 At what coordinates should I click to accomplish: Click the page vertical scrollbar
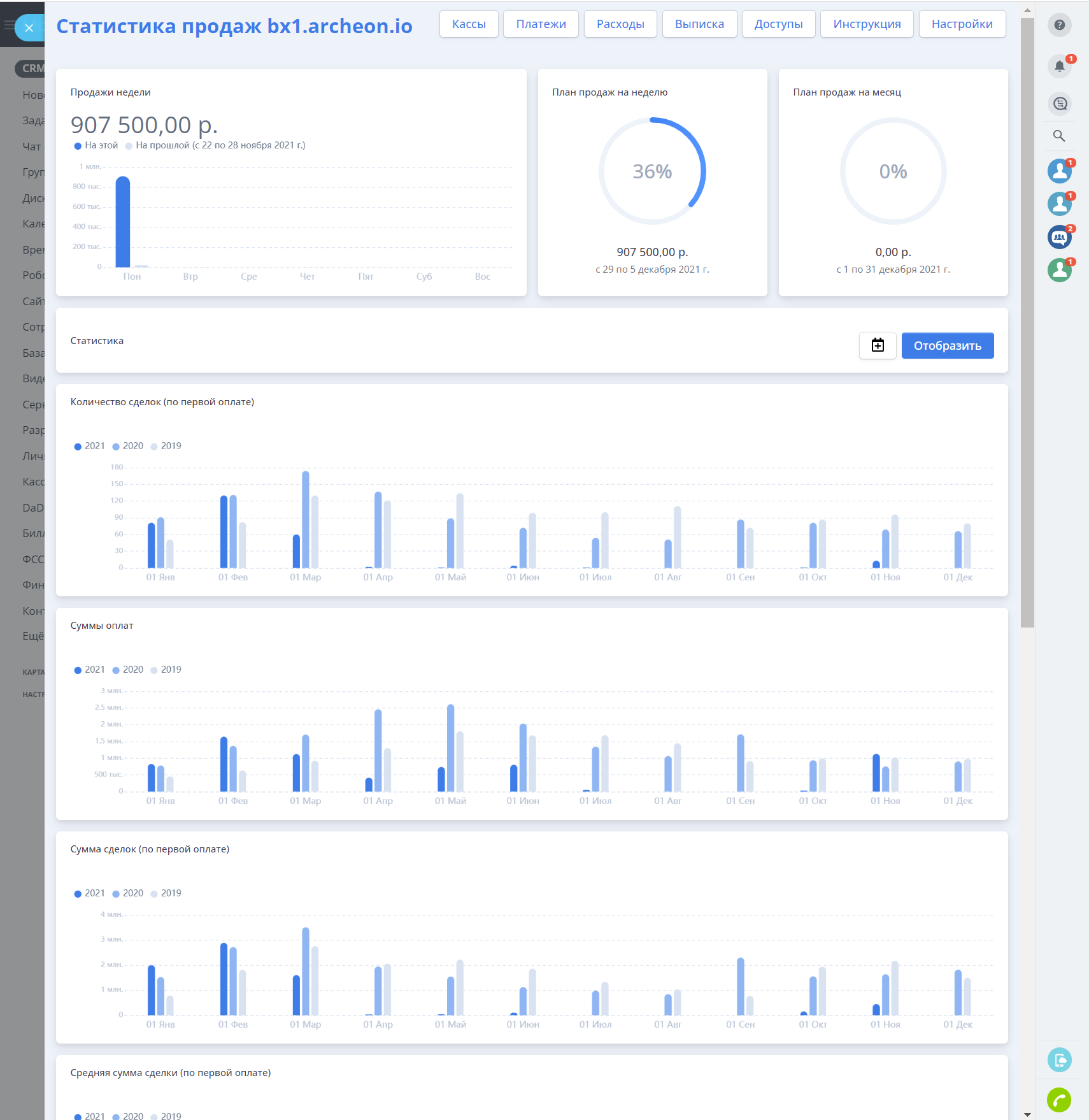(1027, 319)
